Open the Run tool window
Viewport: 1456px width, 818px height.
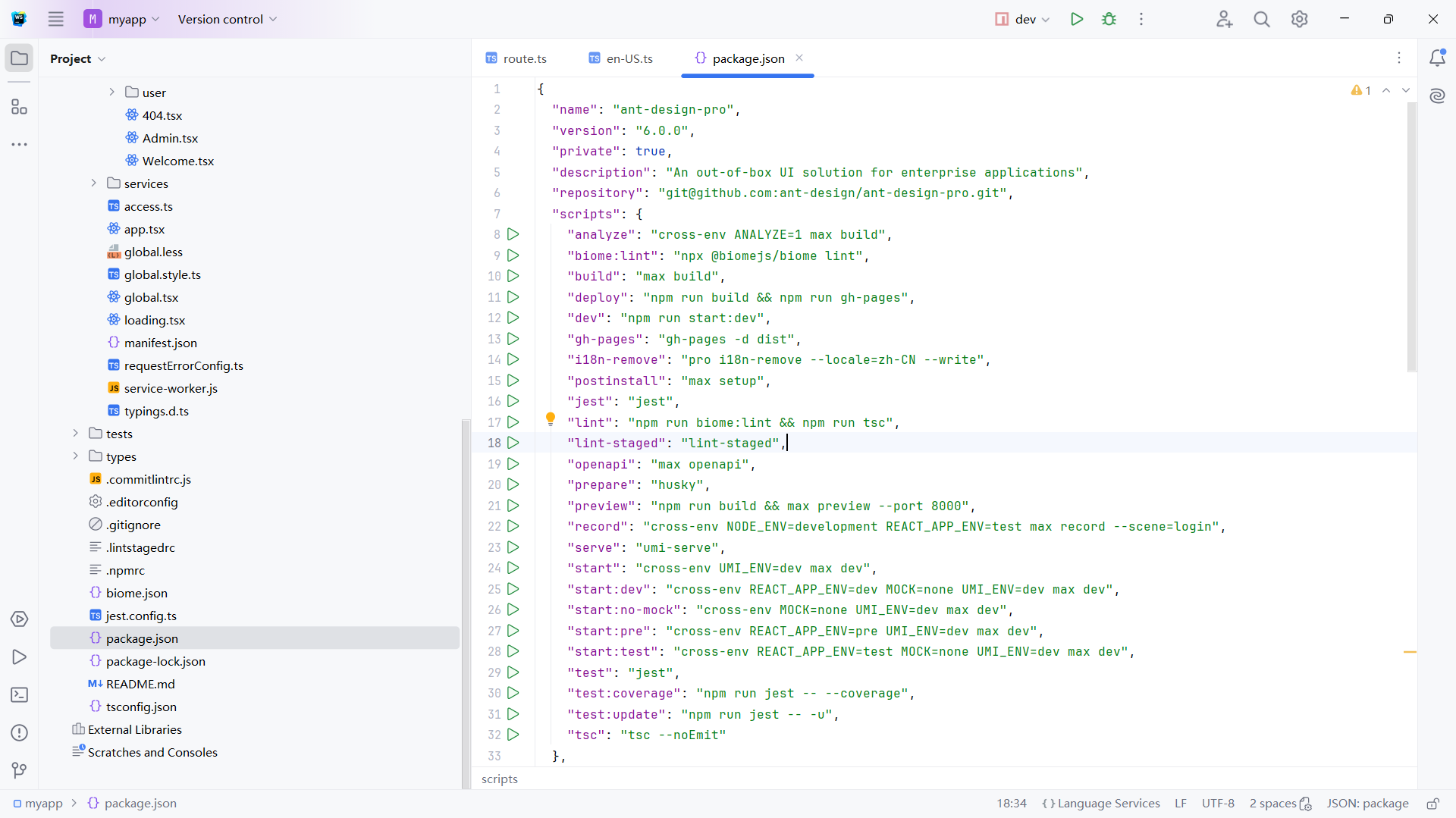tap(19, 657)
